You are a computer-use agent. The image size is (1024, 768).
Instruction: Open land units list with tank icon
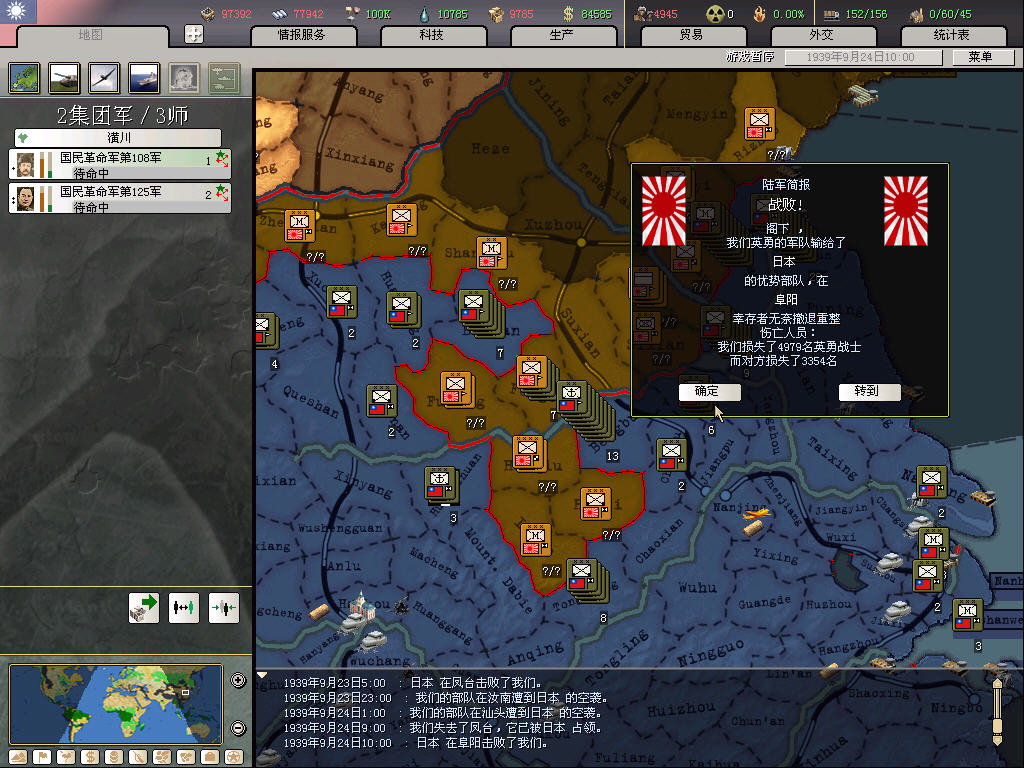[64, 78]
